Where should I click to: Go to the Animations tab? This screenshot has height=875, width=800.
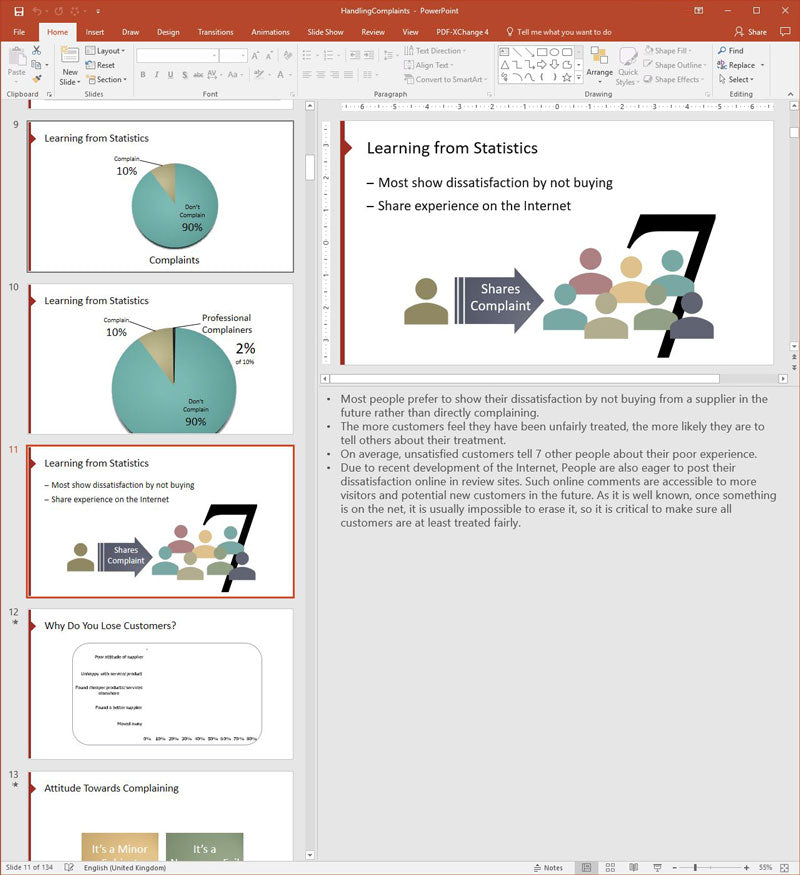(x=270, y=32)
